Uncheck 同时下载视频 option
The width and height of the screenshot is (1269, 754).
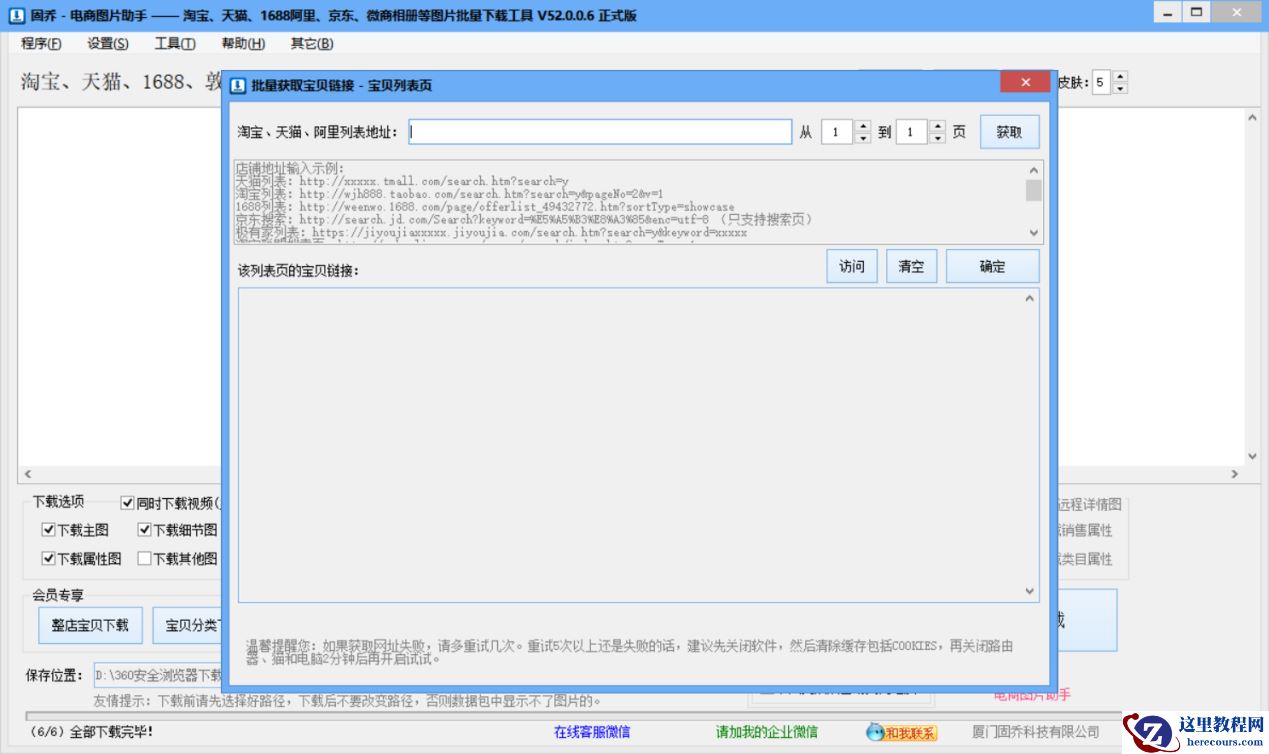point(127,503)
